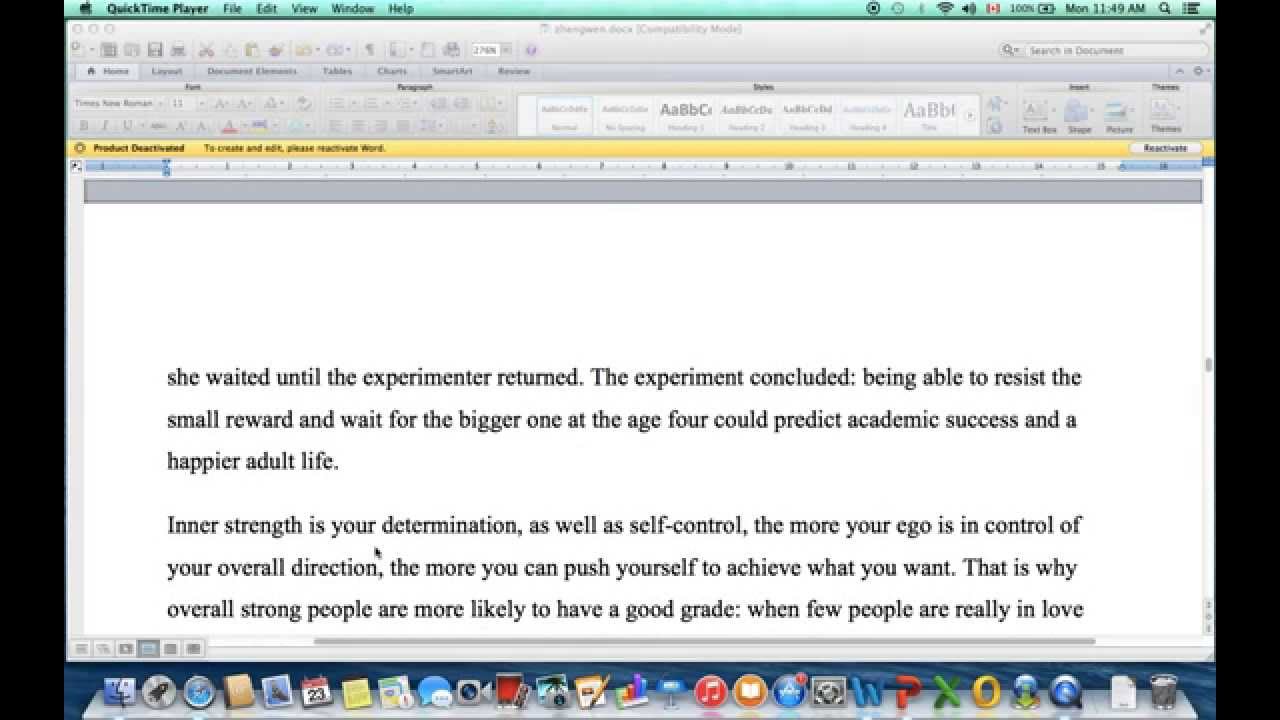Open iTunes from the Dock
1280x720 pixels.
(x=710, y=691)
